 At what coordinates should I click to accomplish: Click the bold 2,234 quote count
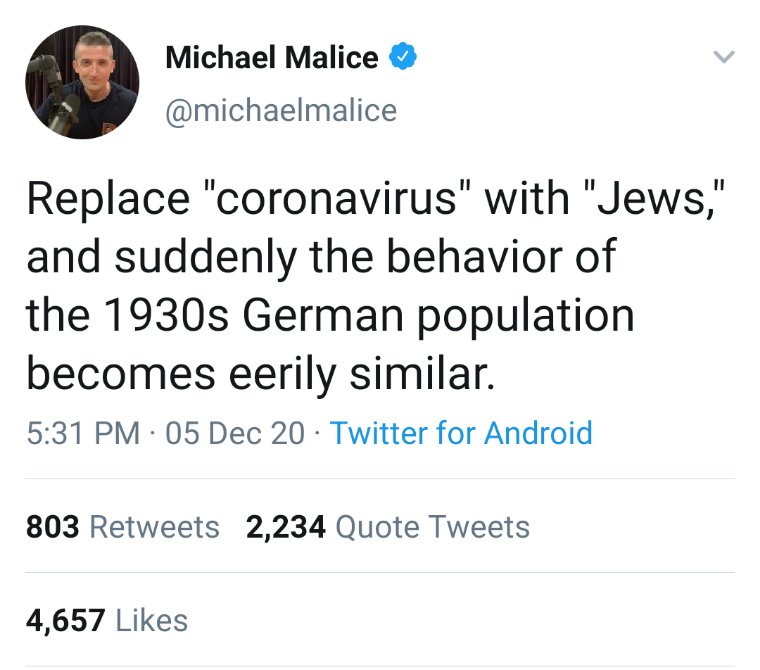point(286,527)
